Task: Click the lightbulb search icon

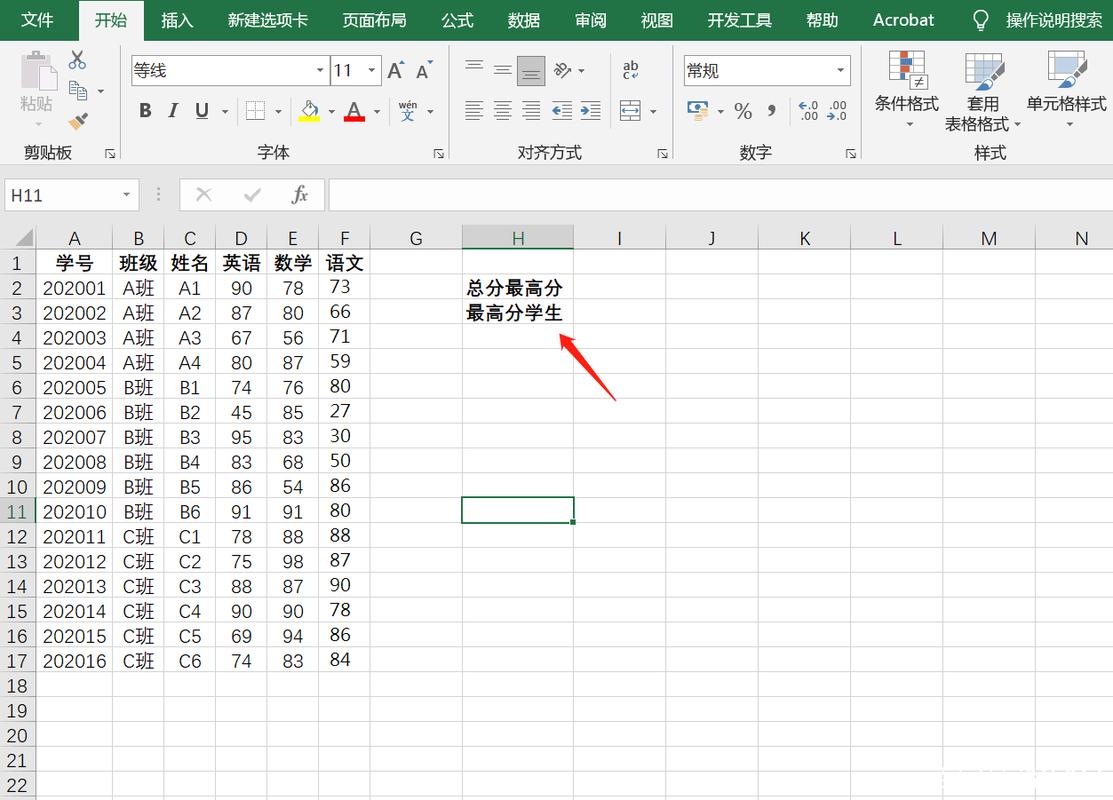Action: coord(981,20)
